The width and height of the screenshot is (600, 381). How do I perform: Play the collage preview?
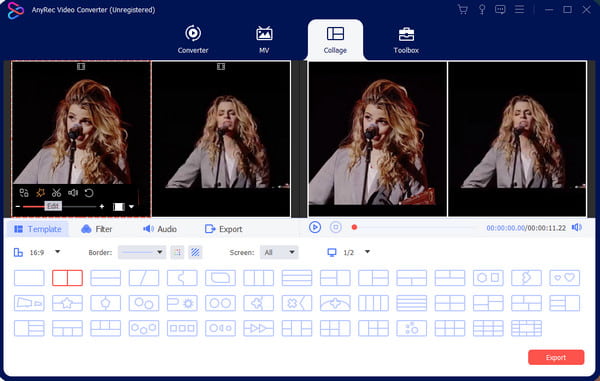point(315,227)
